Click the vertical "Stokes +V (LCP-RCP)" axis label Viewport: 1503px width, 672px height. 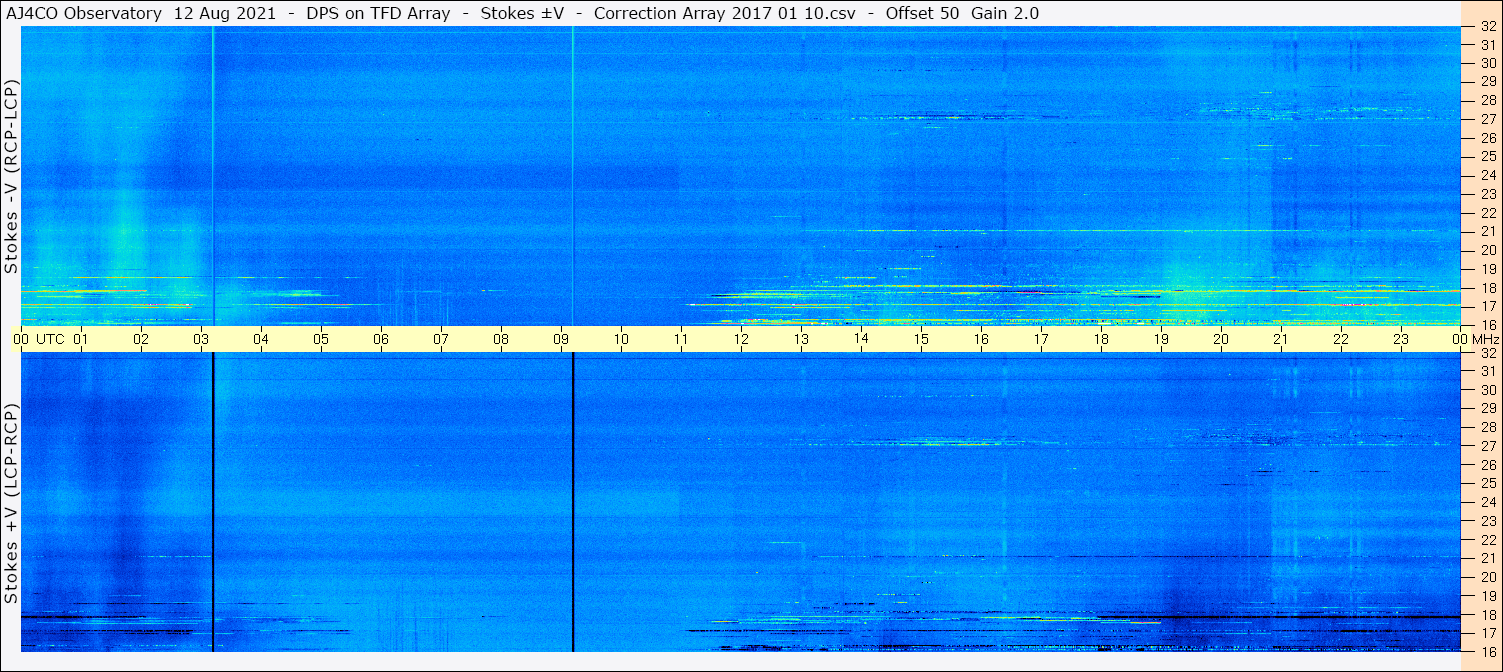pos(11,504)
